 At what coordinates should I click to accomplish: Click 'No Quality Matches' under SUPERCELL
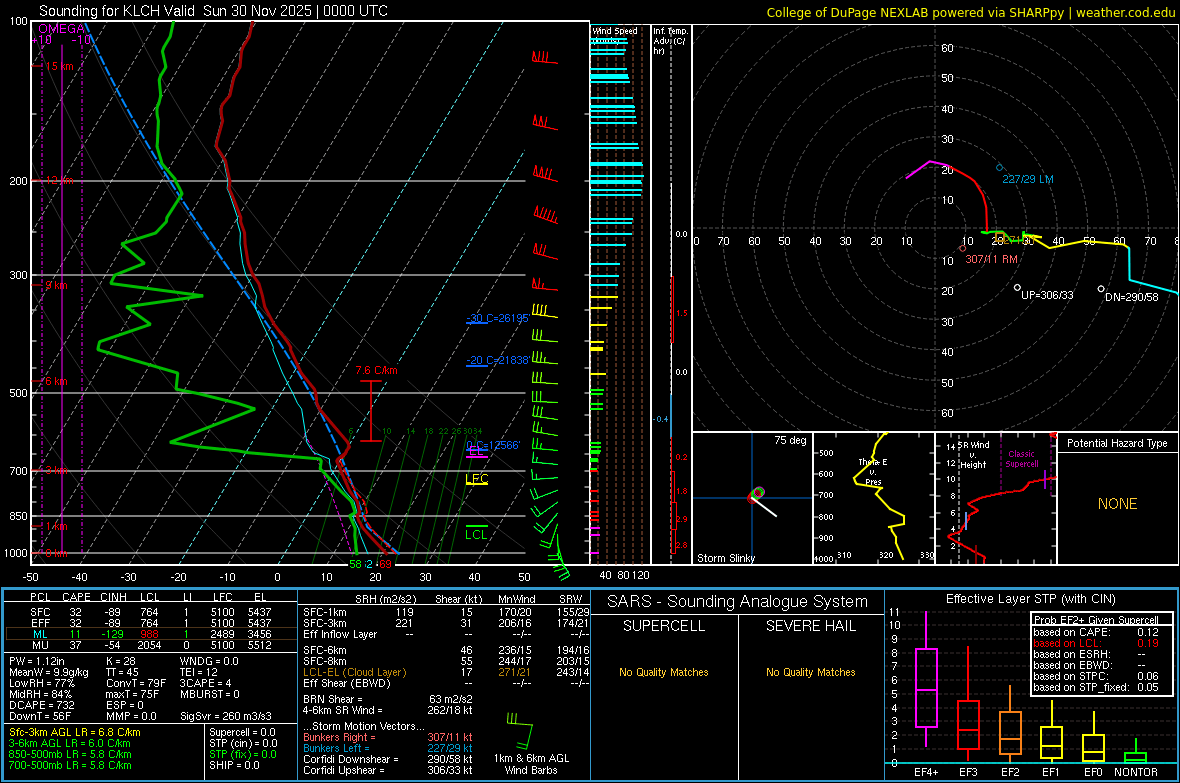pos(664,672)
